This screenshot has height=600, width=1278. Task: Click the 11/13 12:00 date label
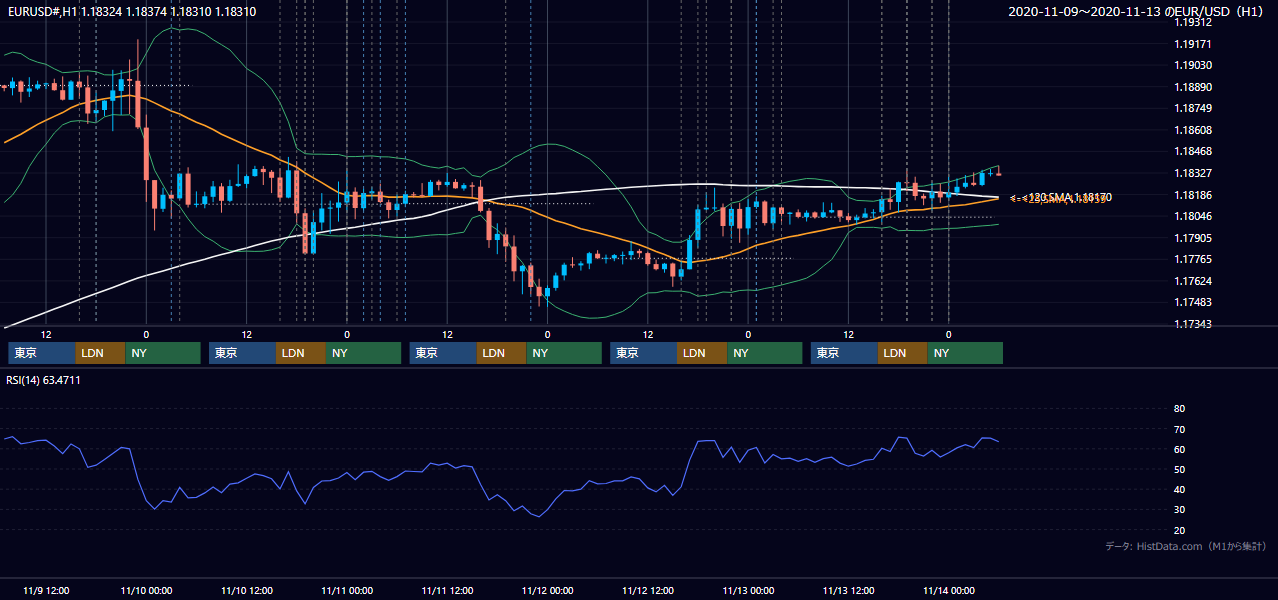[848, 590]
